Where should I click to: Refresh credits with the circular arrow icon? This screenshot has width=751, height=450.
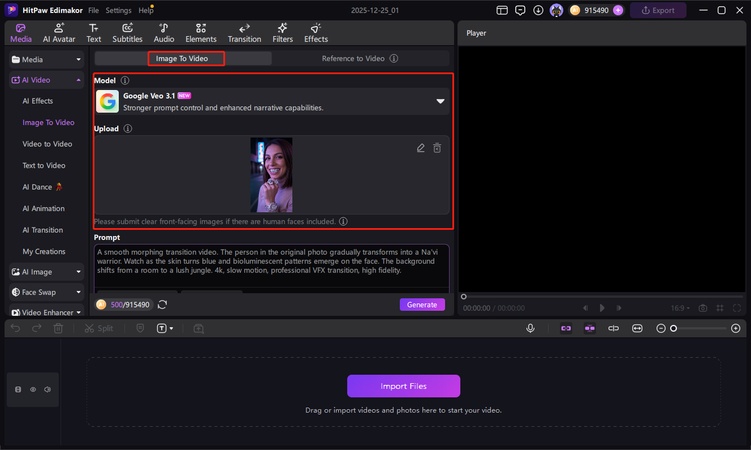pos(162,304)
